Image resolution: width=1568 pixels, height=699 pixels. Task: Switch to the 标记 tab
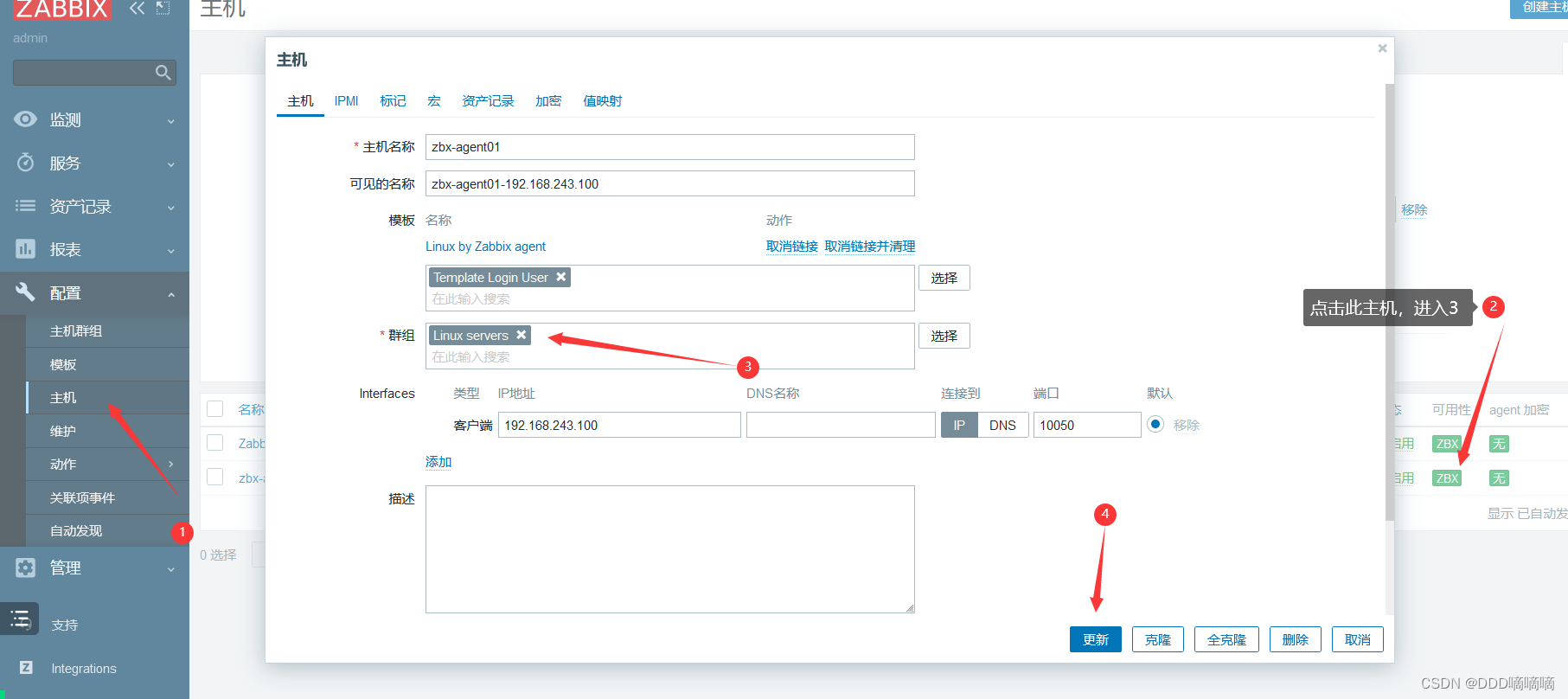[x=393, y=101]
